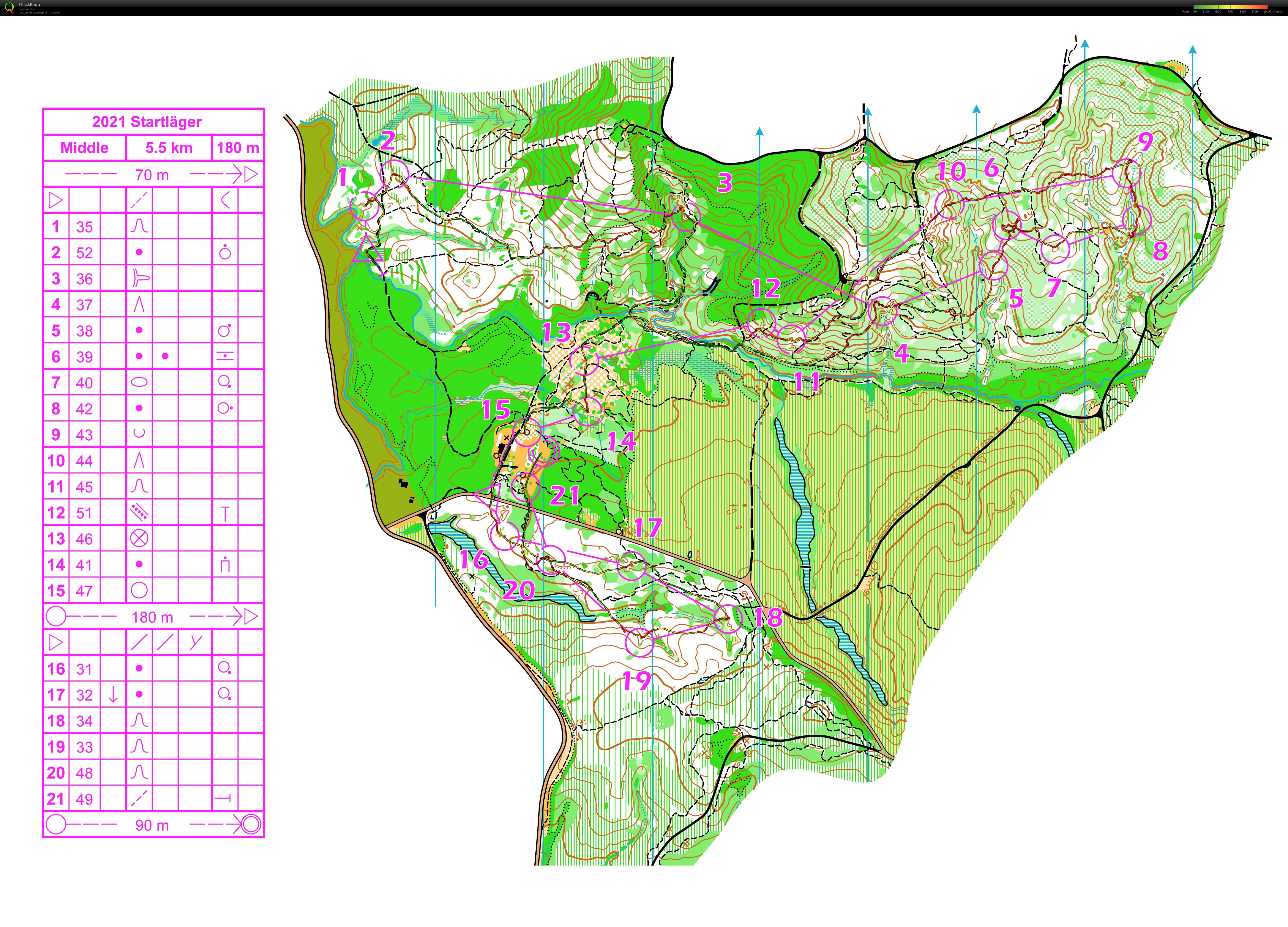Click the '2021 Startläger' title in control sheet
The height and width of the screenshot is (927, 1288).
pyautogui.click(x=147, y=122)
